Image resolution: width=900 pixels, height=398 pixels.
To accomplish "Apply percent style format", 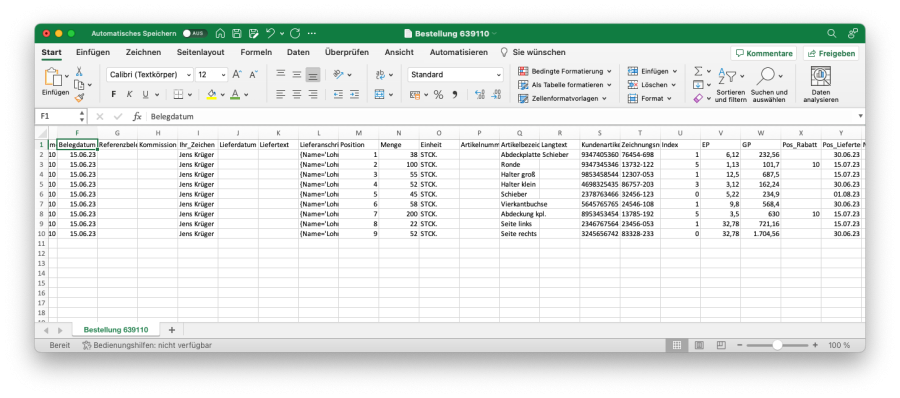I will click(439, 95).
